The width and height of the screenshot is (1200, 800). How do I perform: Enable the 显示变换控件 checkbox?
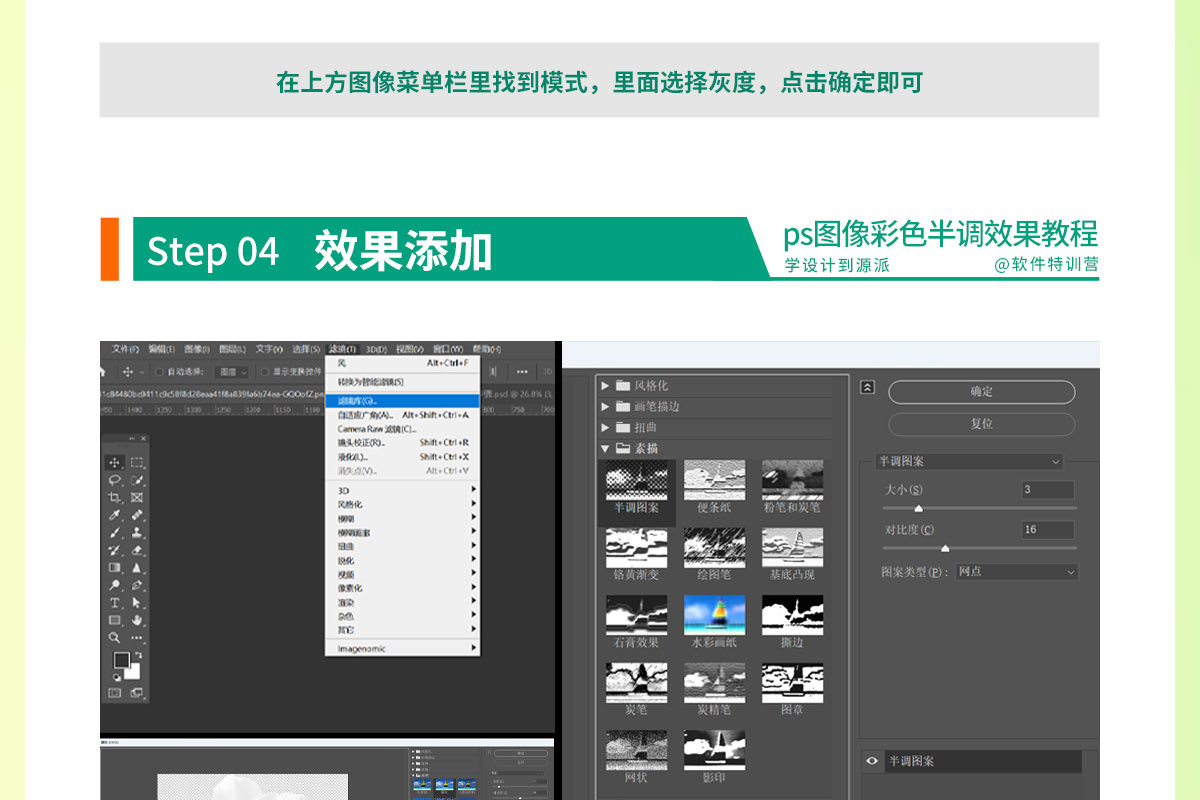click(263, 372)
